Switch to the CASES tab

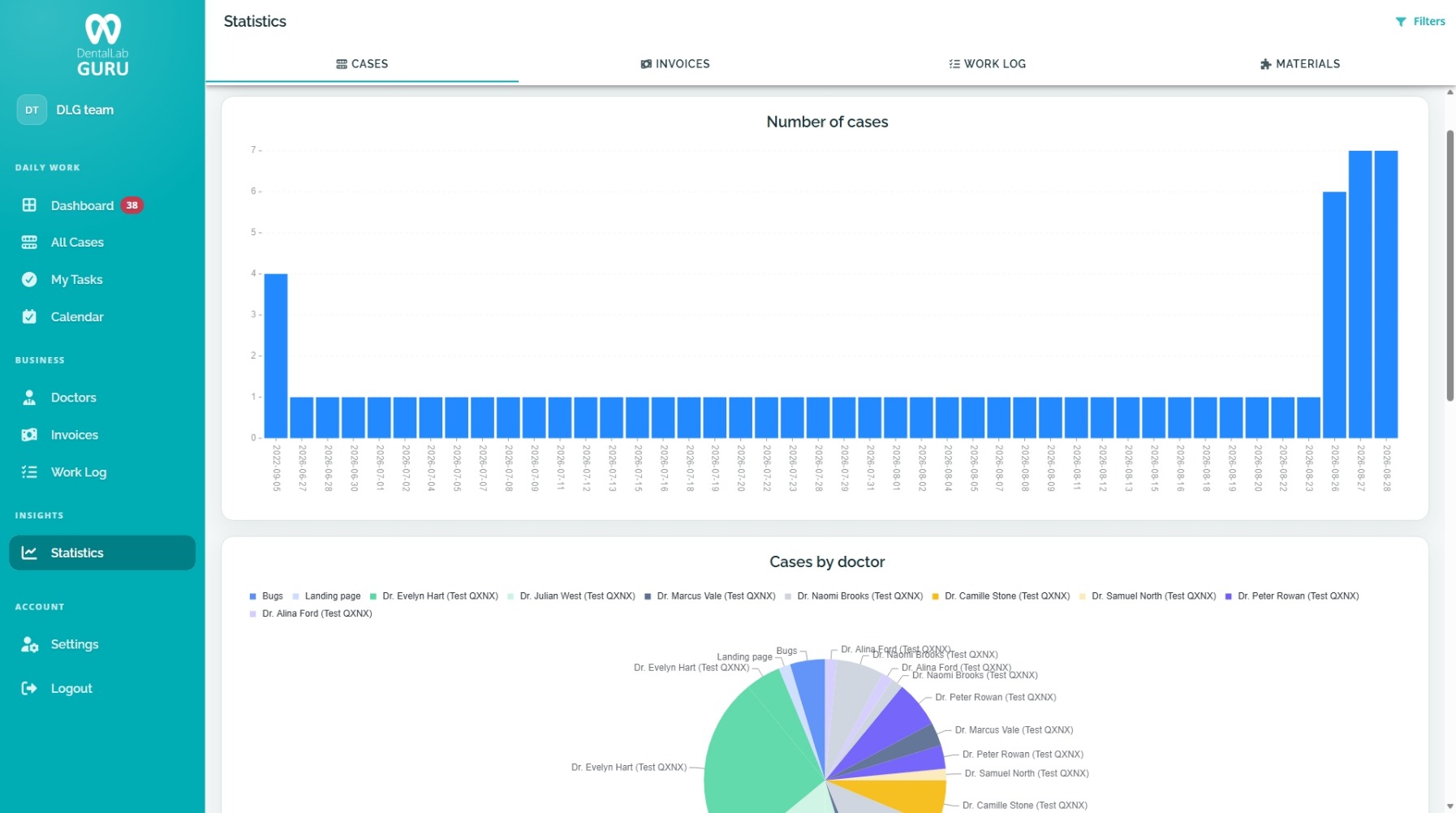[x=362, y=64]
